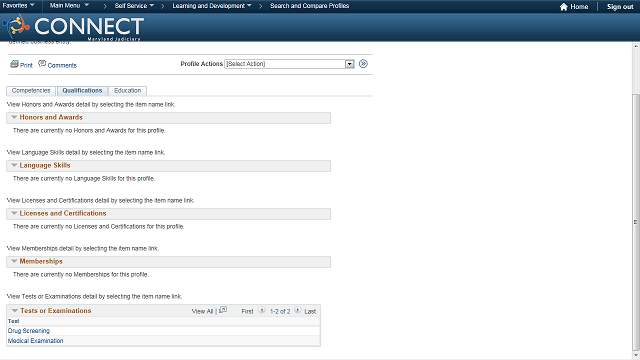
Task: Open the Profile Actions dropdown
Action: tap(289, 64)
